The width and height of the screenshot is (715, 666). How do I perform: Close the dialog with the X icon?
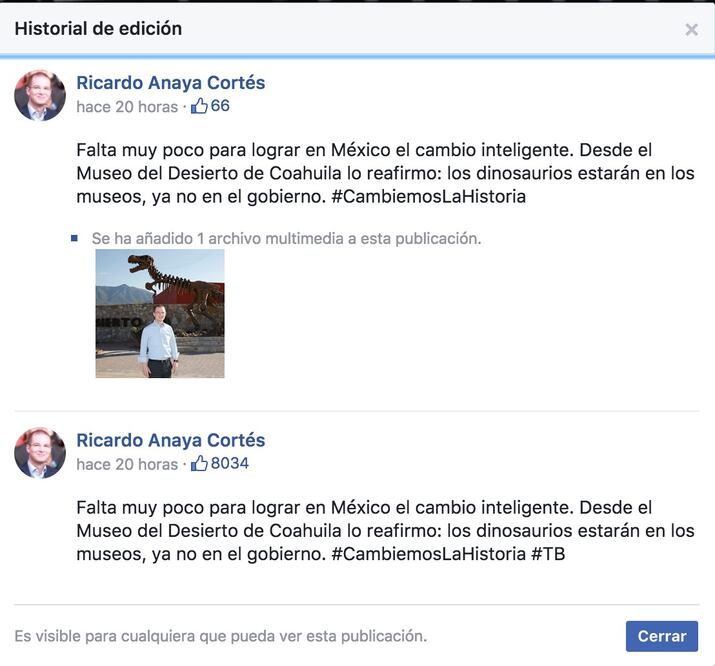point(691,30)
